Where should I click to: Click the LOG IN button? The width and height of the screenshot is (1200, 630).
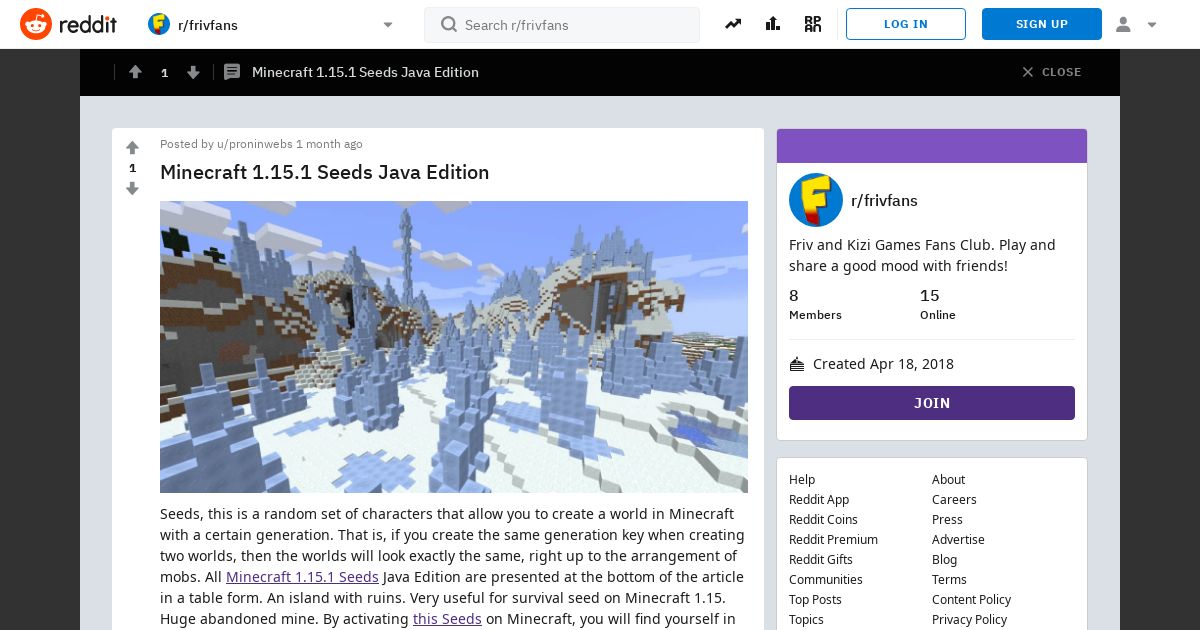pos(906,24)
